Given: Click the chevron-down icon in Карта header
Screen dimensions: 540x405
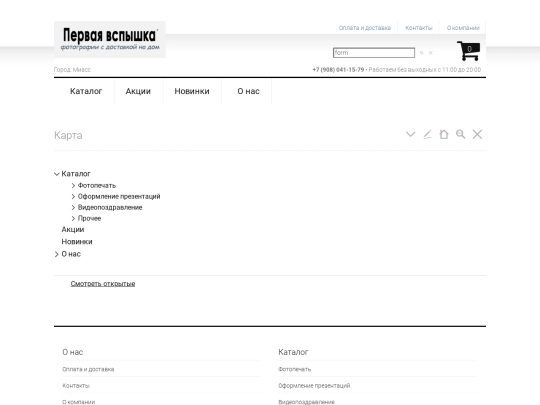Looking at the screenshot, I should tap(411, 134).
